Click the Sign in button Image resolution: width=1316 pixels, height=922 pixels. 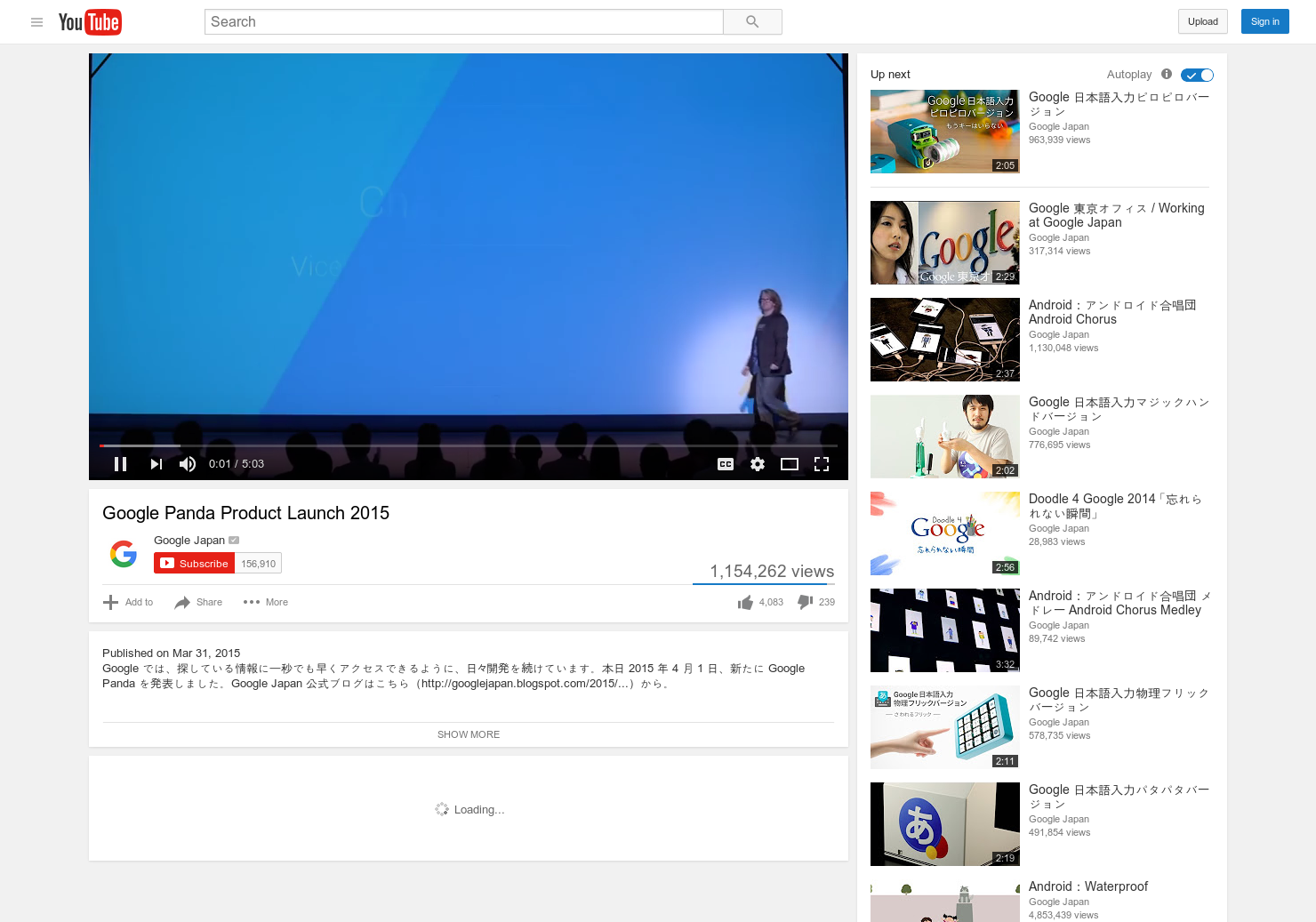click(x=1264, y=22)
